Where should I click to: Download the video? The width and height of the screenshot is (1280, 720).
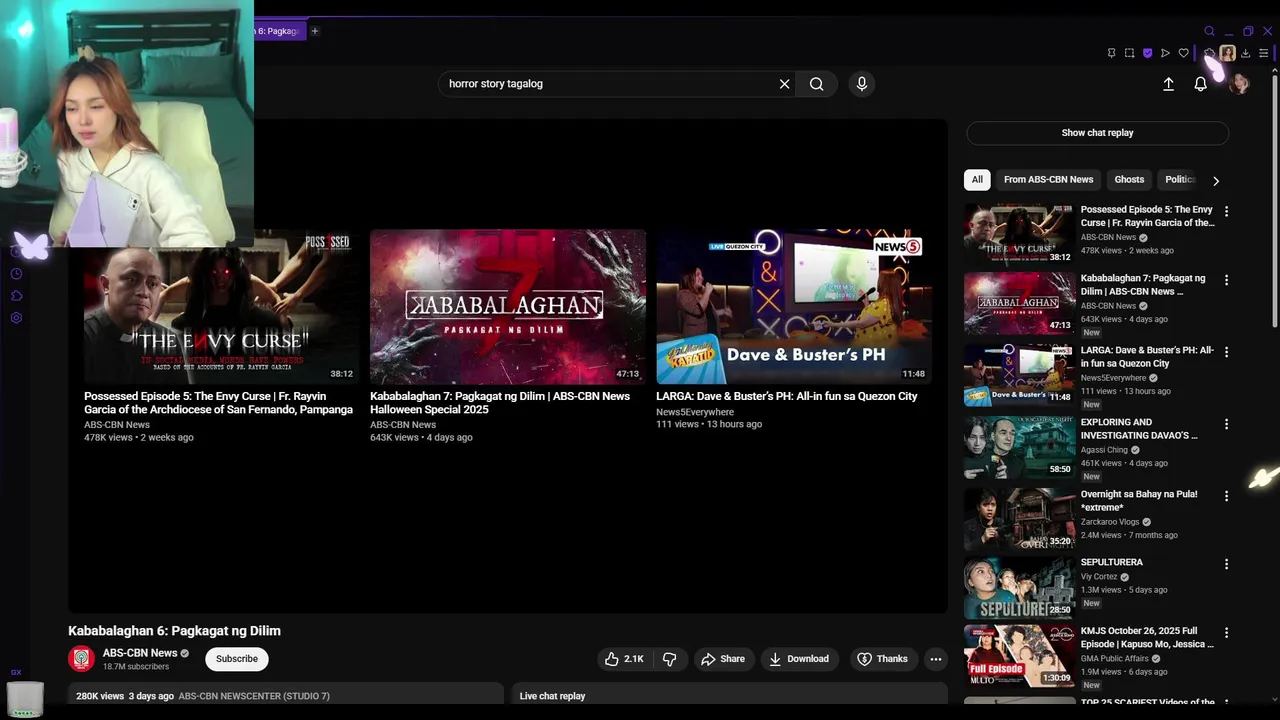[x=799, y=659]
